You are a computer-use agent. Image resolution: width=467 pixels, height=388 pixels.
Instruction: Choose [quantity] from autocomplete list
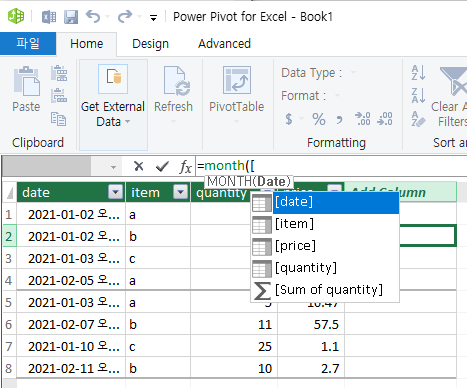click(325, 268)
